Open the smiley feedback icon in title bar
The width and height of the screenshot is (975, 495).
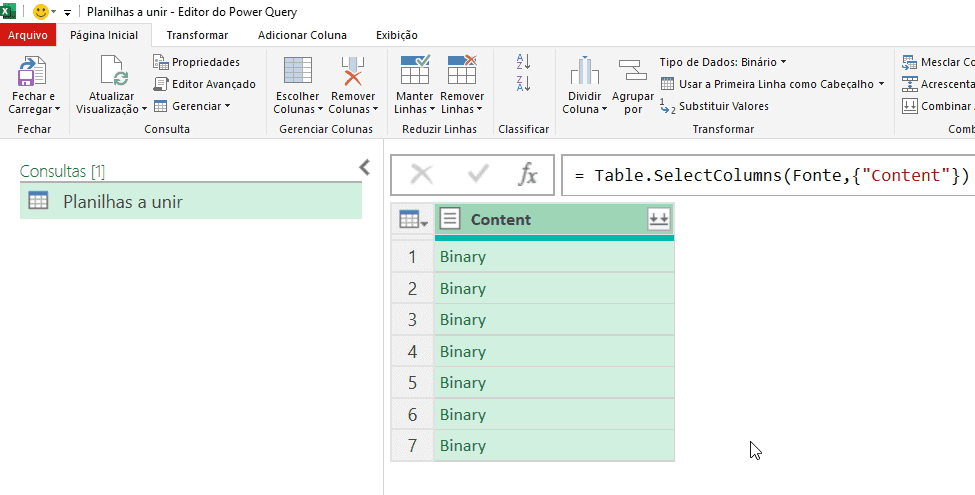(40, 12)
